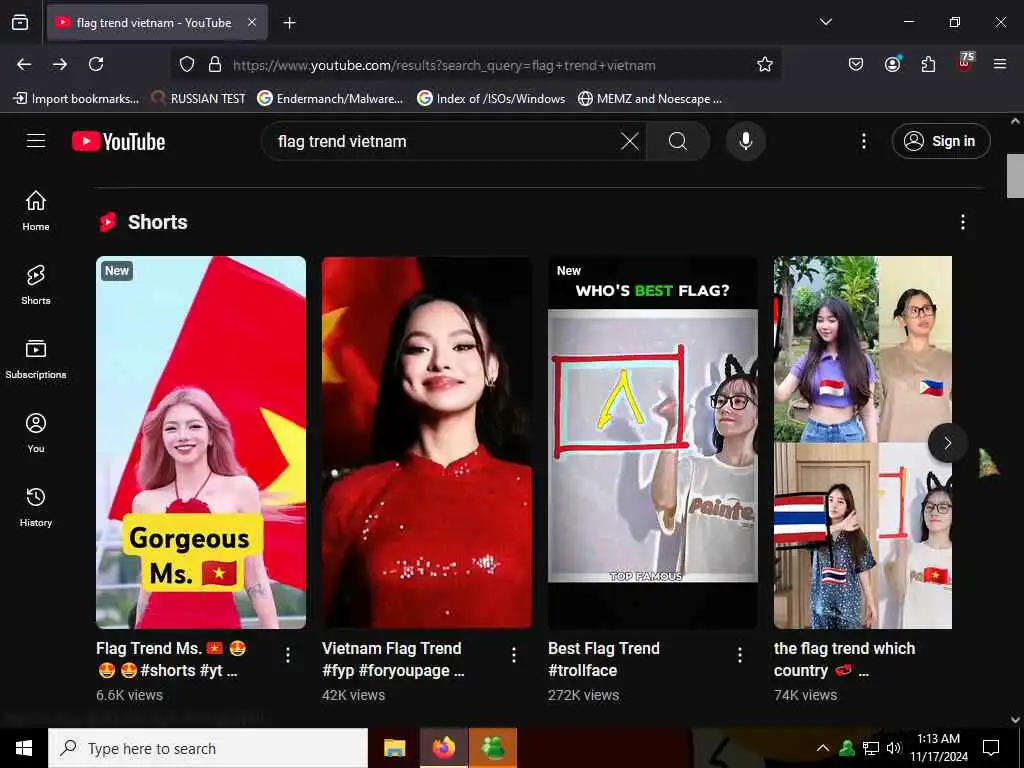The width and height of the screenshot is (1024, 768).
Task: Bookmark this page with the star
Action: (x=765, y=65)
